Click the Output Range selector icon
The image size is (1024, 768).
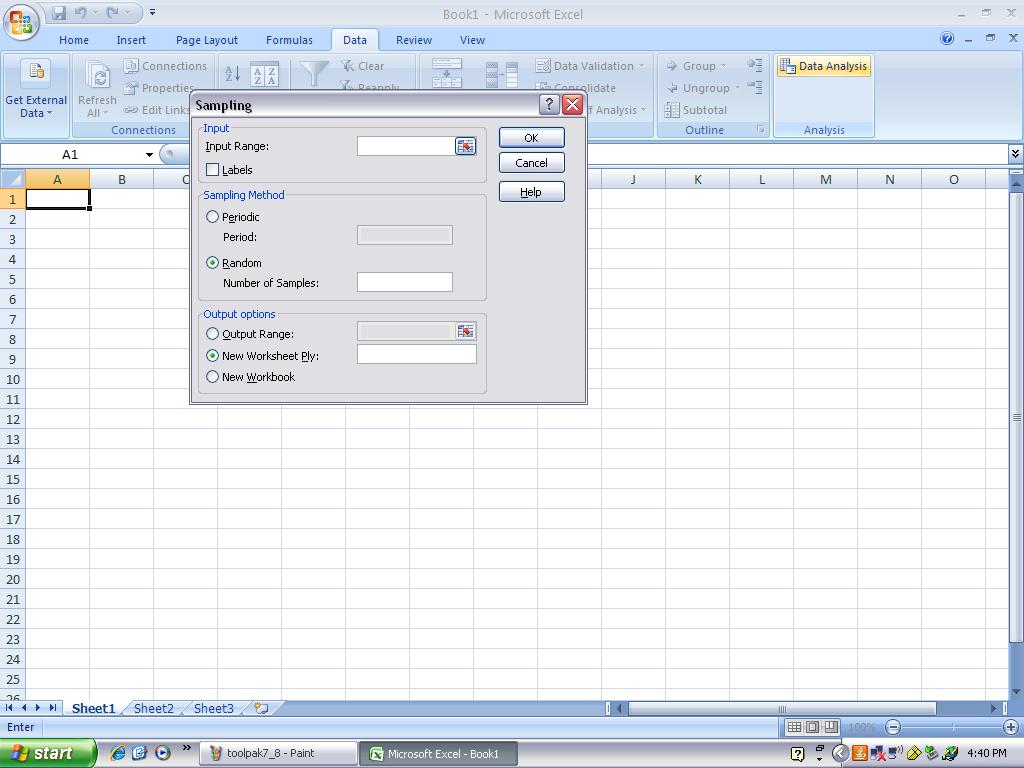pyautogui.click(x=465, y=331)
